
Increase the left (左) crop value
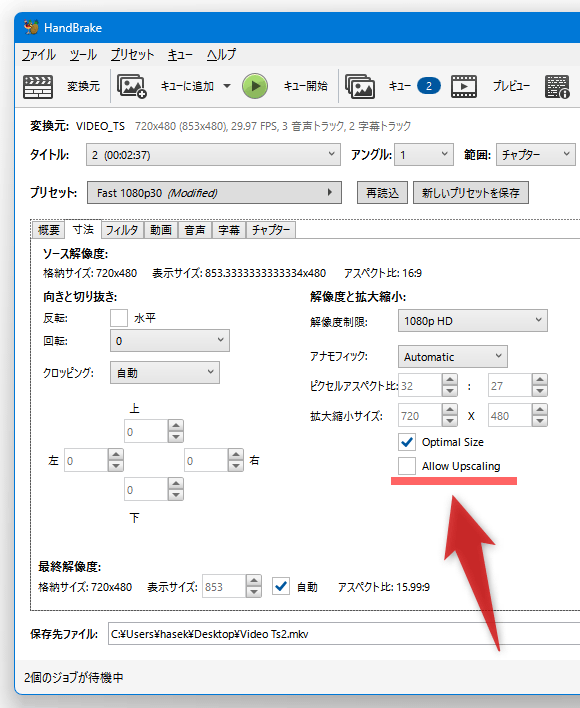[116, 455]
